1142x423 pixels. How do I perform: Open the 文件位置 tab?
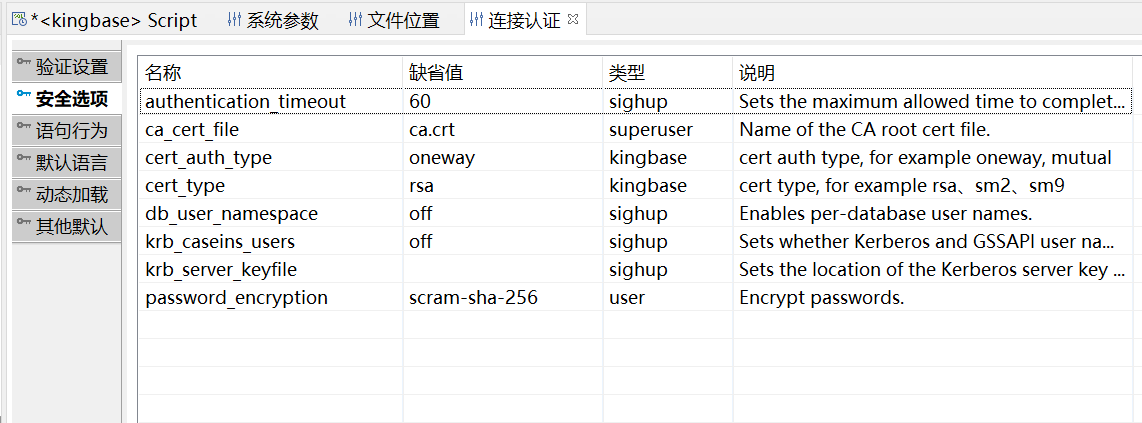tap(403, 21)
